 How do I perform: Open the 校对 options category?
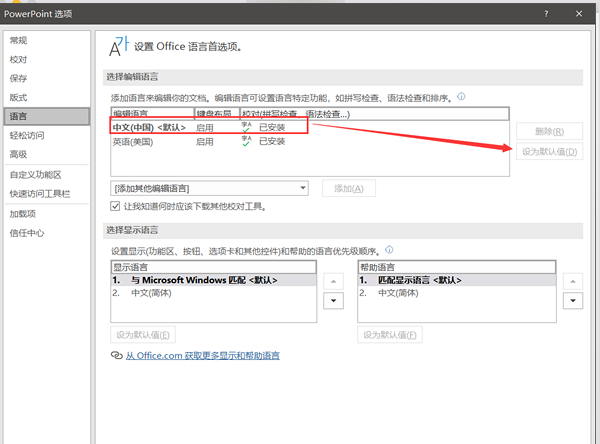coord(47,59)
